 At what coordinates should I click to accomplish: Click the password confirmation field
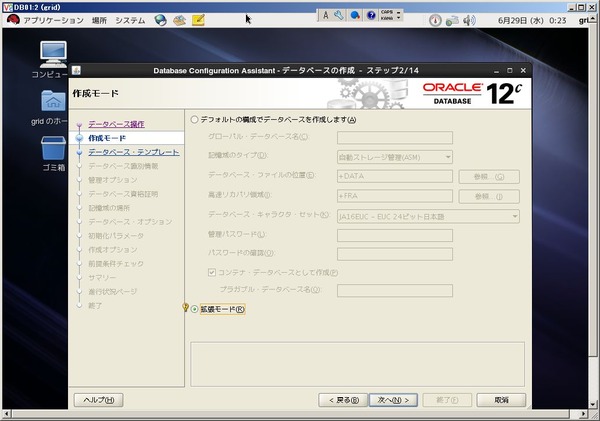point(395,254)
